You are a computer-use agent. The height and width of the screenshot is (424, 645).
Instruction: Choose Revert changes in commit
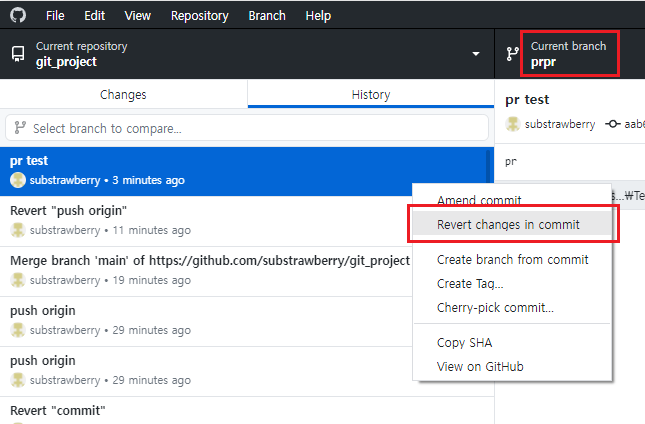pyautogui.click(x=512, y=224)
